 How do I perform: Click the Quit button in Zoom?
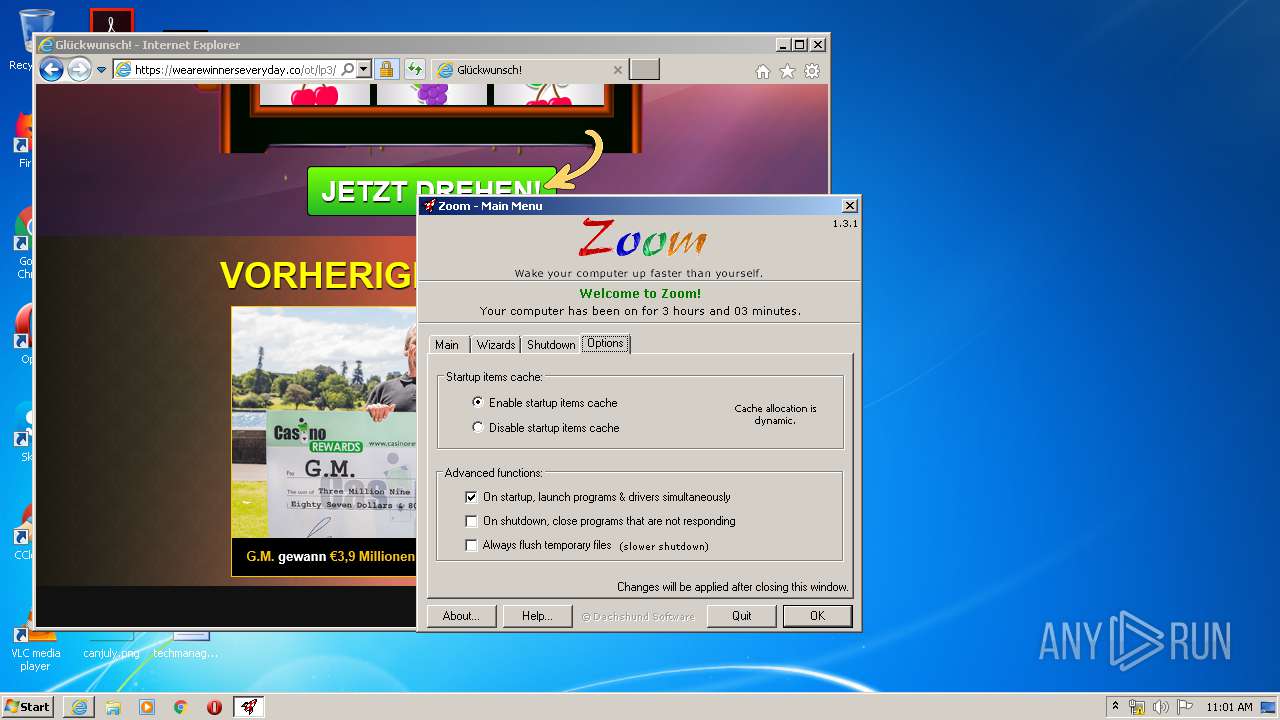741,616
